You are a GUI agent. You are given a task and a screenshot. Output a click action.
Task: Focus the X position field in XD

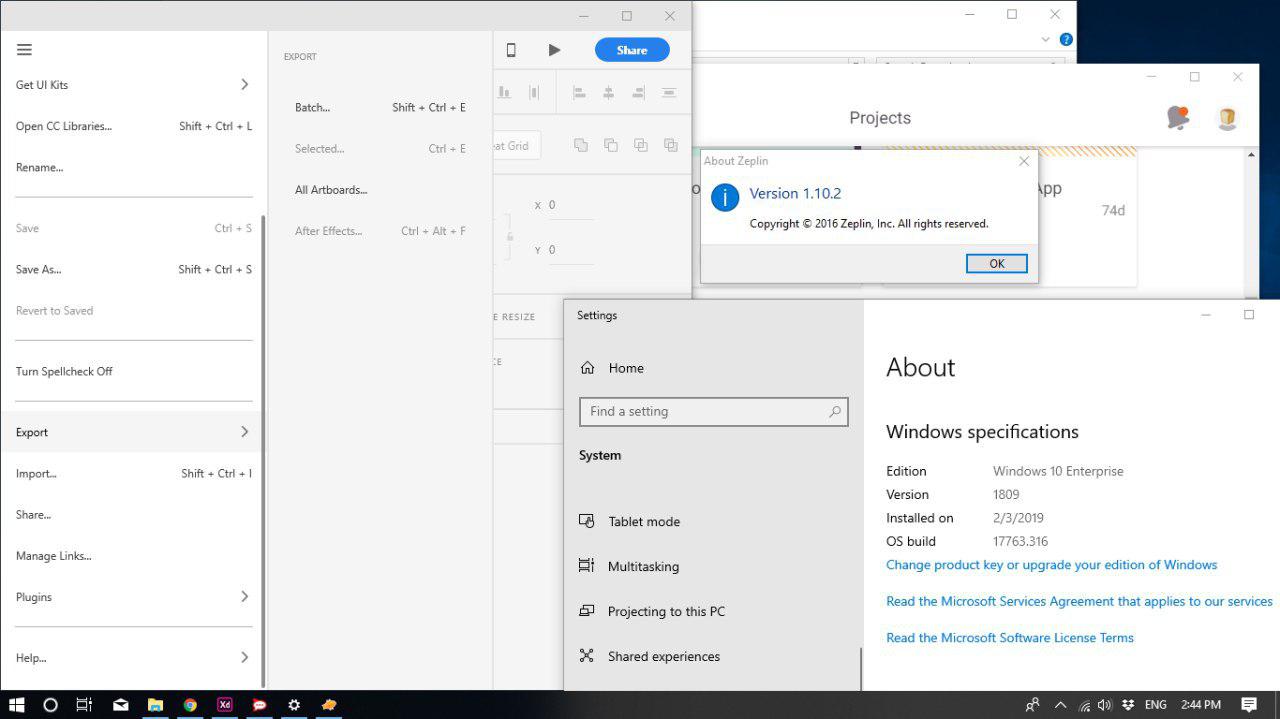(570, 206)
